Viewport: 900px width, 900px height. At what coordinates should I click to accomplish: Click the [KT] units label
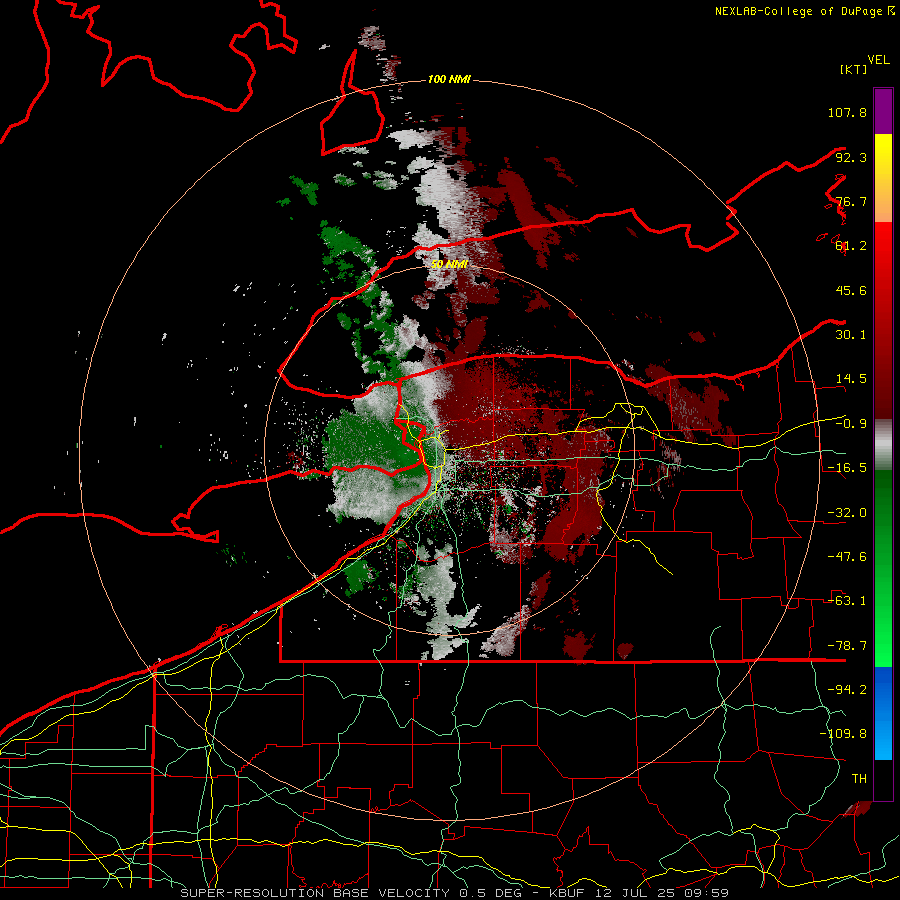(854, 69)
